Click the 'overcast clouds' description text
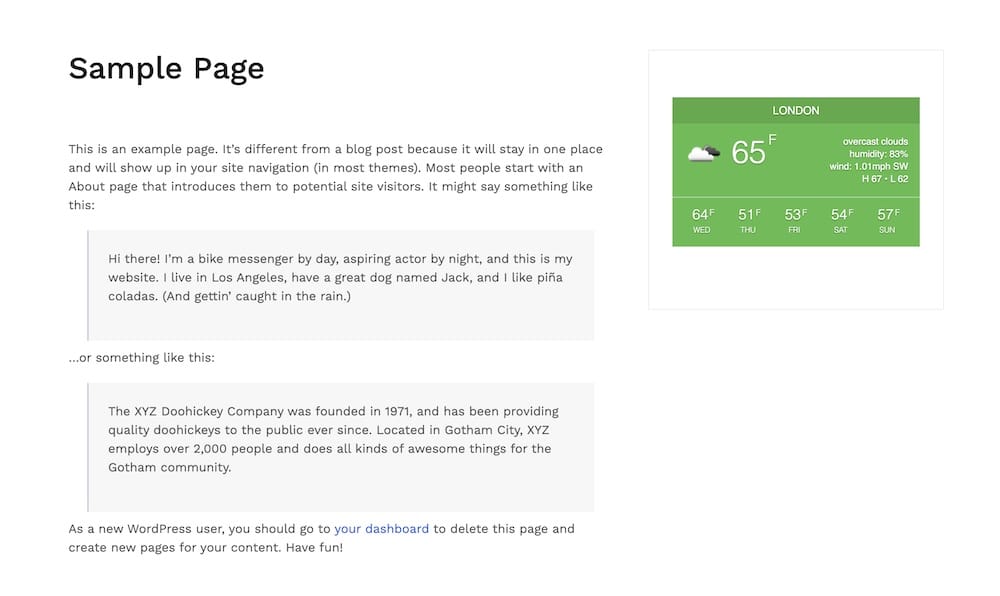Image resolution: width=1000 pixels, height=596 pixels. (x=875, y=142)
